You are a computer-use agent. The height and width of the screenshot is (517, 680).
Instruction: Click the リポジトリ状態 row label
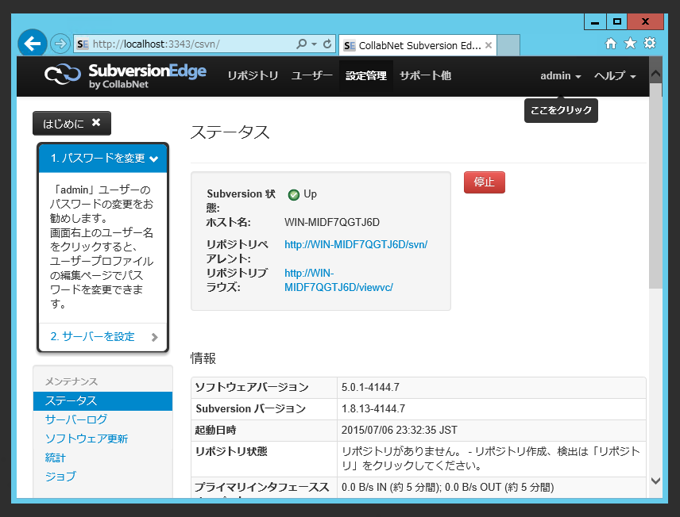231,452
